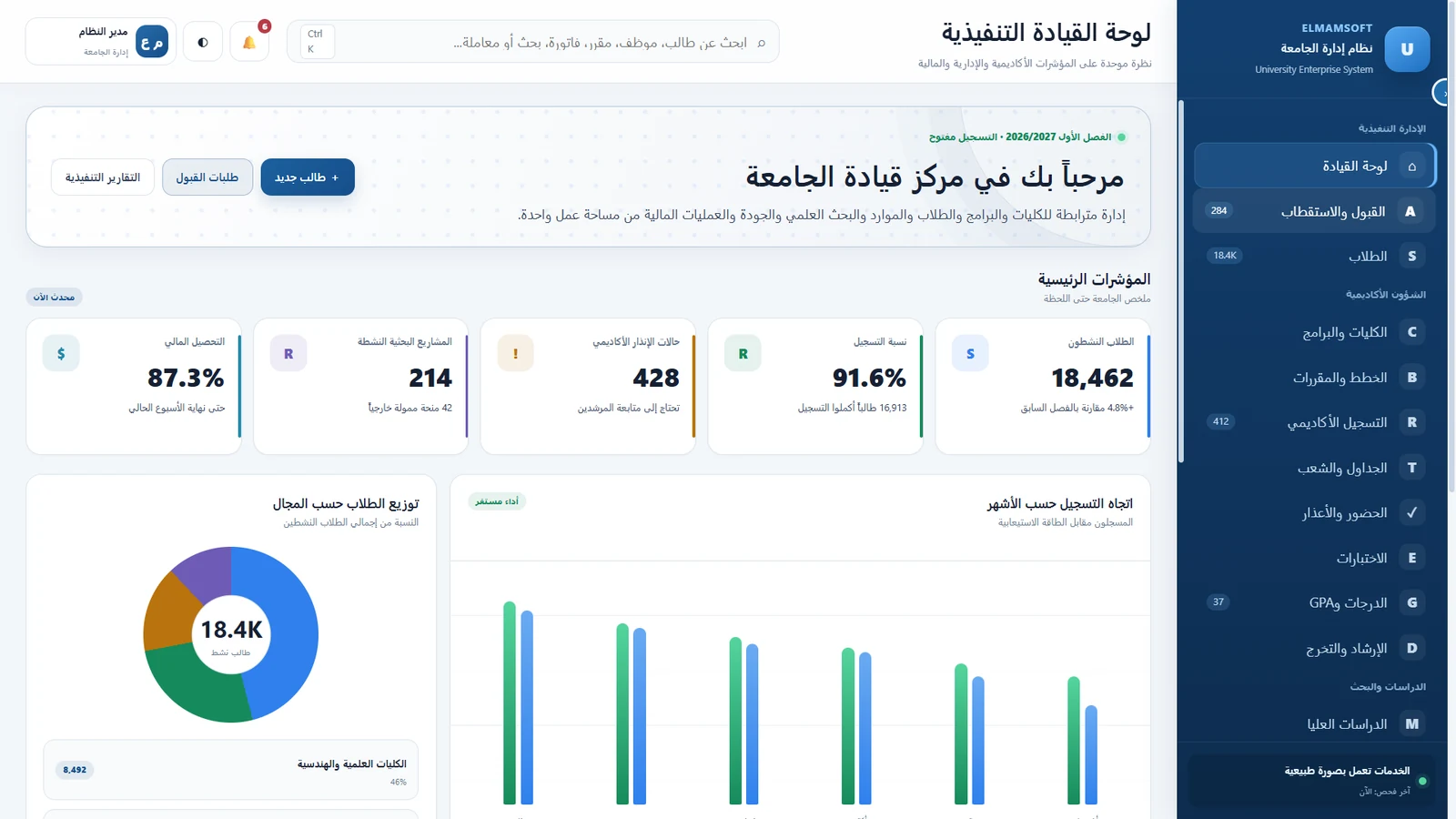Click the 18.4K badge beside الطلاب
This screenshot has width=1456, height=819.
click(x=1225, y=256)
